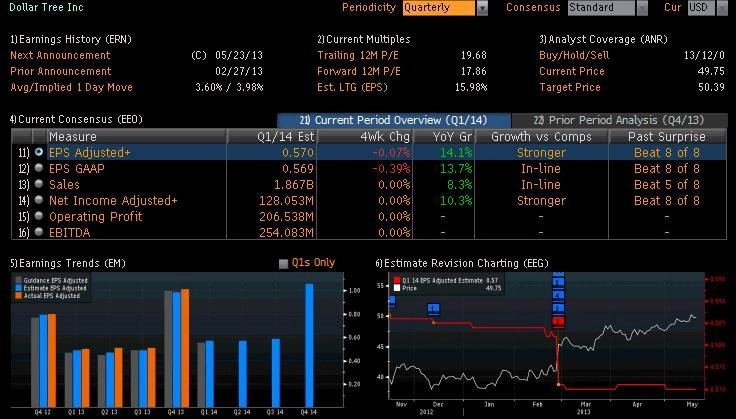Click the white Price legend swatch
736x419 pixels.
click(397, 288)
